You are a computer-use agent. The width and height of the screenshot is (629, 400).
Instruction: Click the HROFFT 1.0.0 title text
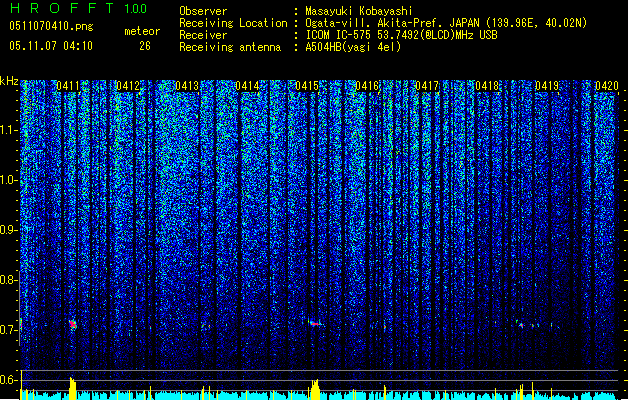(x=78, y=8)
